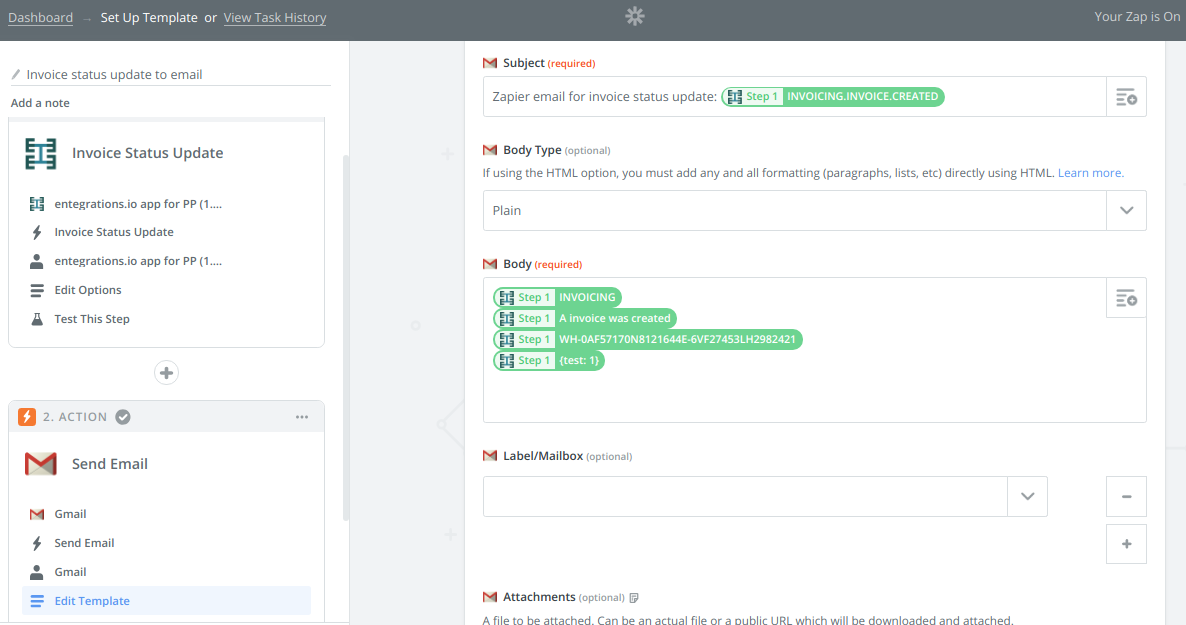Viewport: 1186px width, 625px height.
Task: Expand the Body Type Plain dropdown
Action: tap(1126, 210)
